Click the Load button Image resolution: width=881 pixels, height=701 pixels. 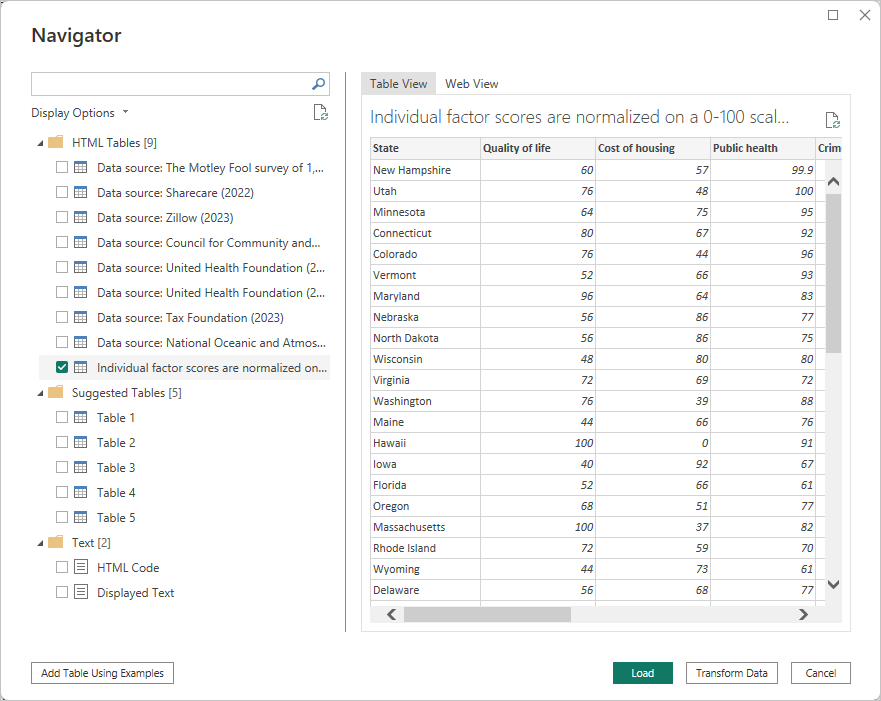pos(643,673)
